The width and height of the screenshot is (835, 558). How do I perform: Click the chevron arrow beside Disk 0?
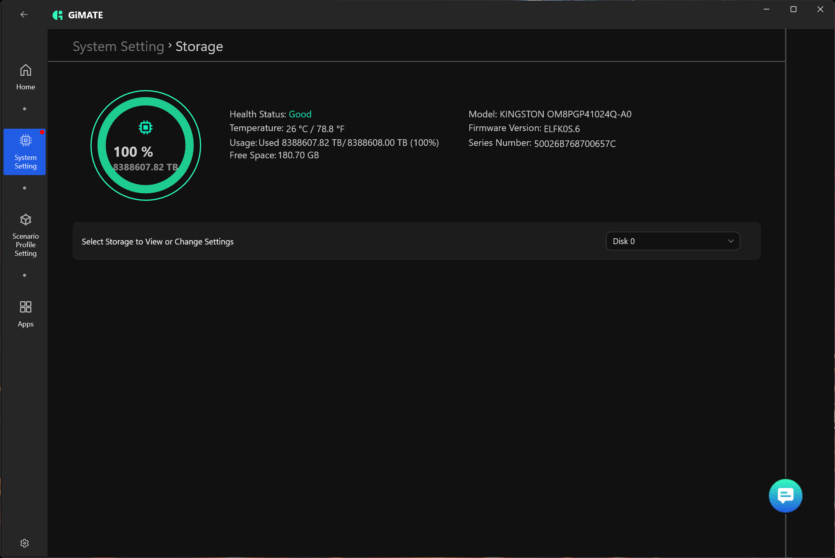730,241
